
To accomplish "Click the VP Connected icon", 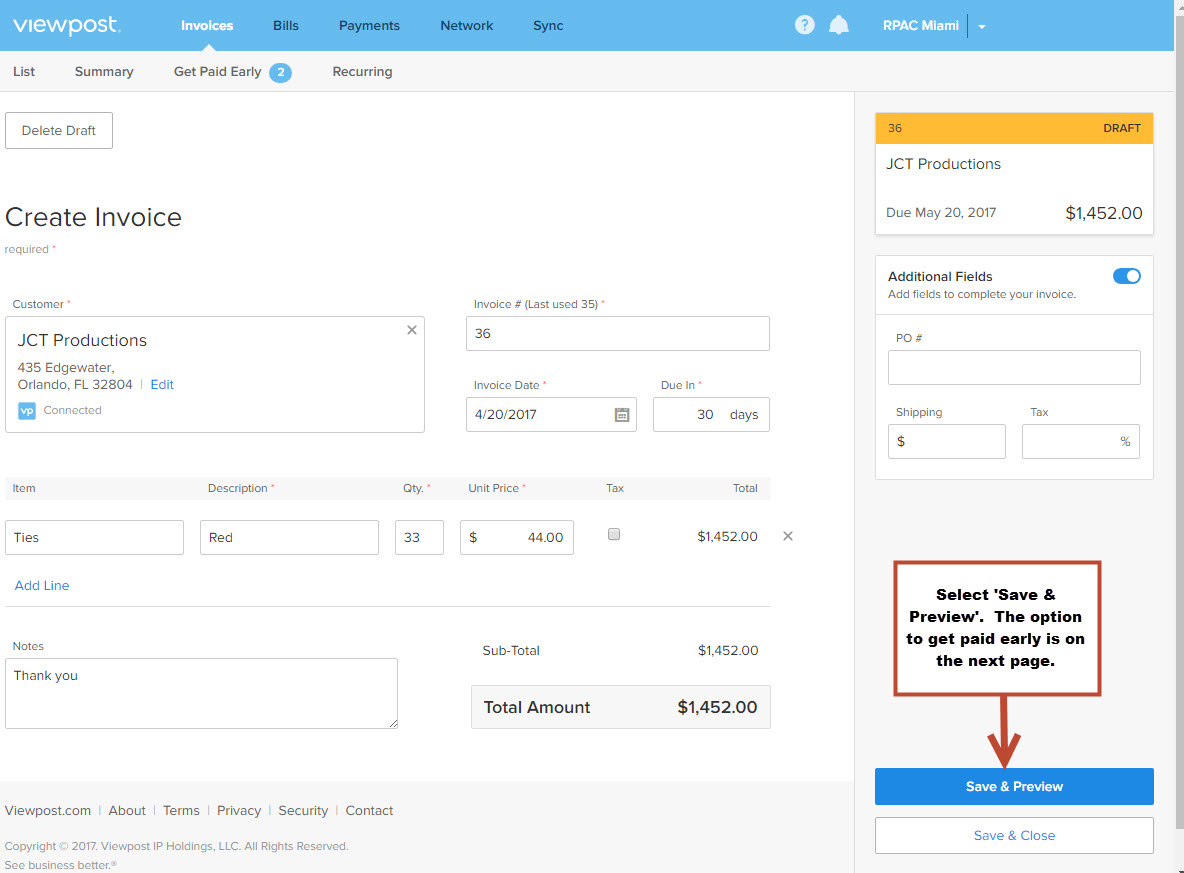I will [x=27, y=410].
